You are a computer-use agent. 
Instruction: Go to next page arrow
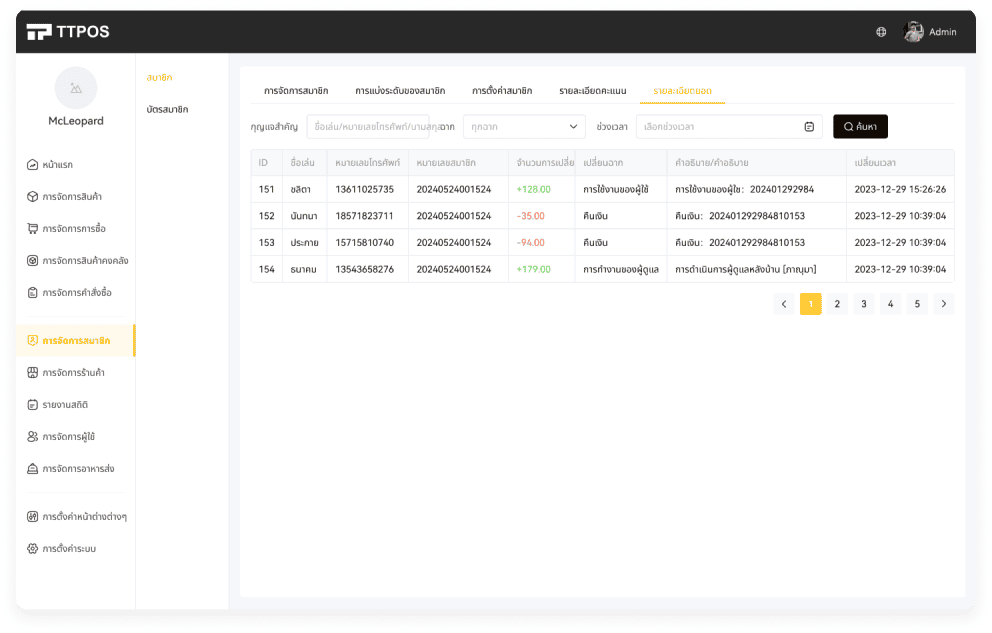[x=943, y=305]
